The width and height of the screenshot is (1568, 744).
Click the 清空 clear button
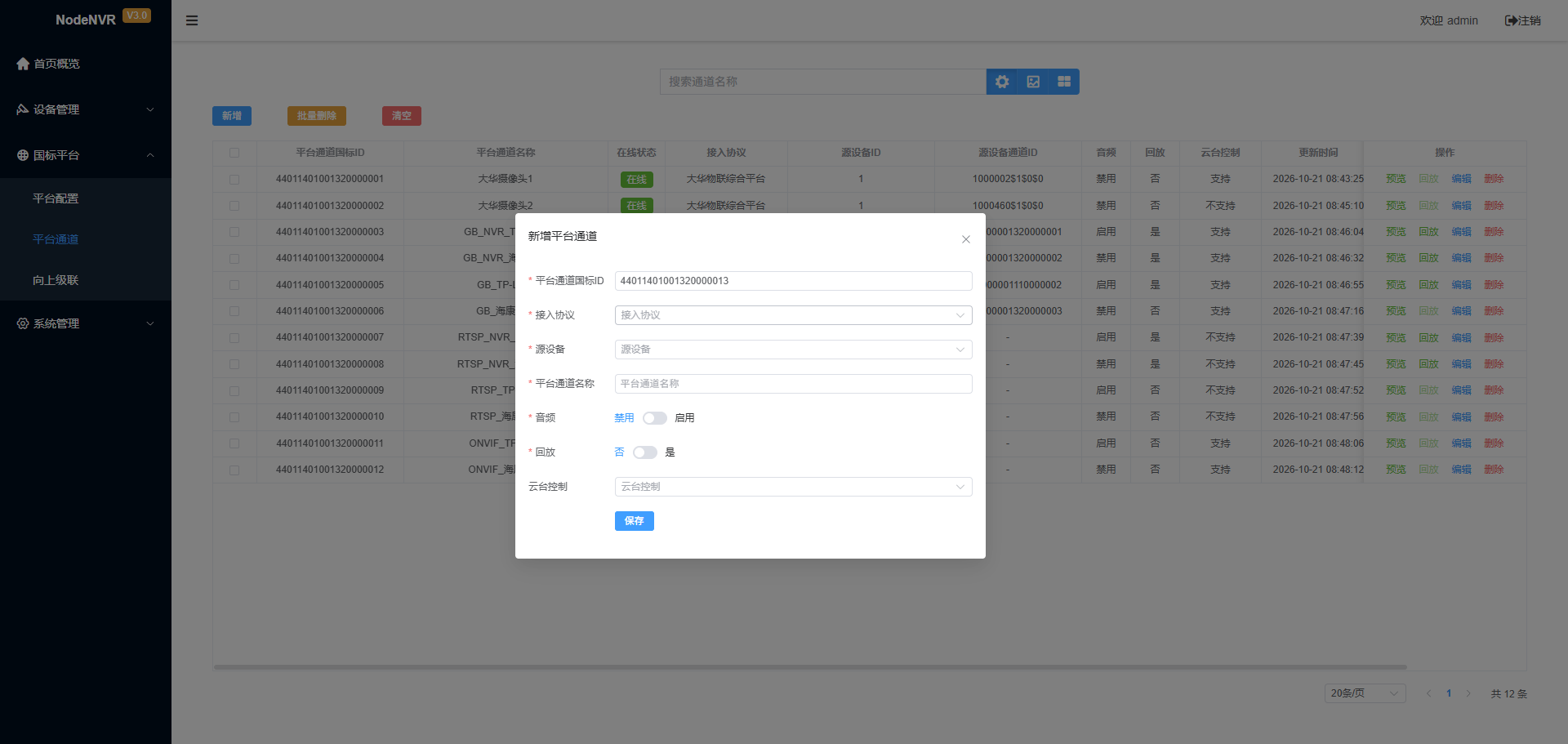point(402,116)
